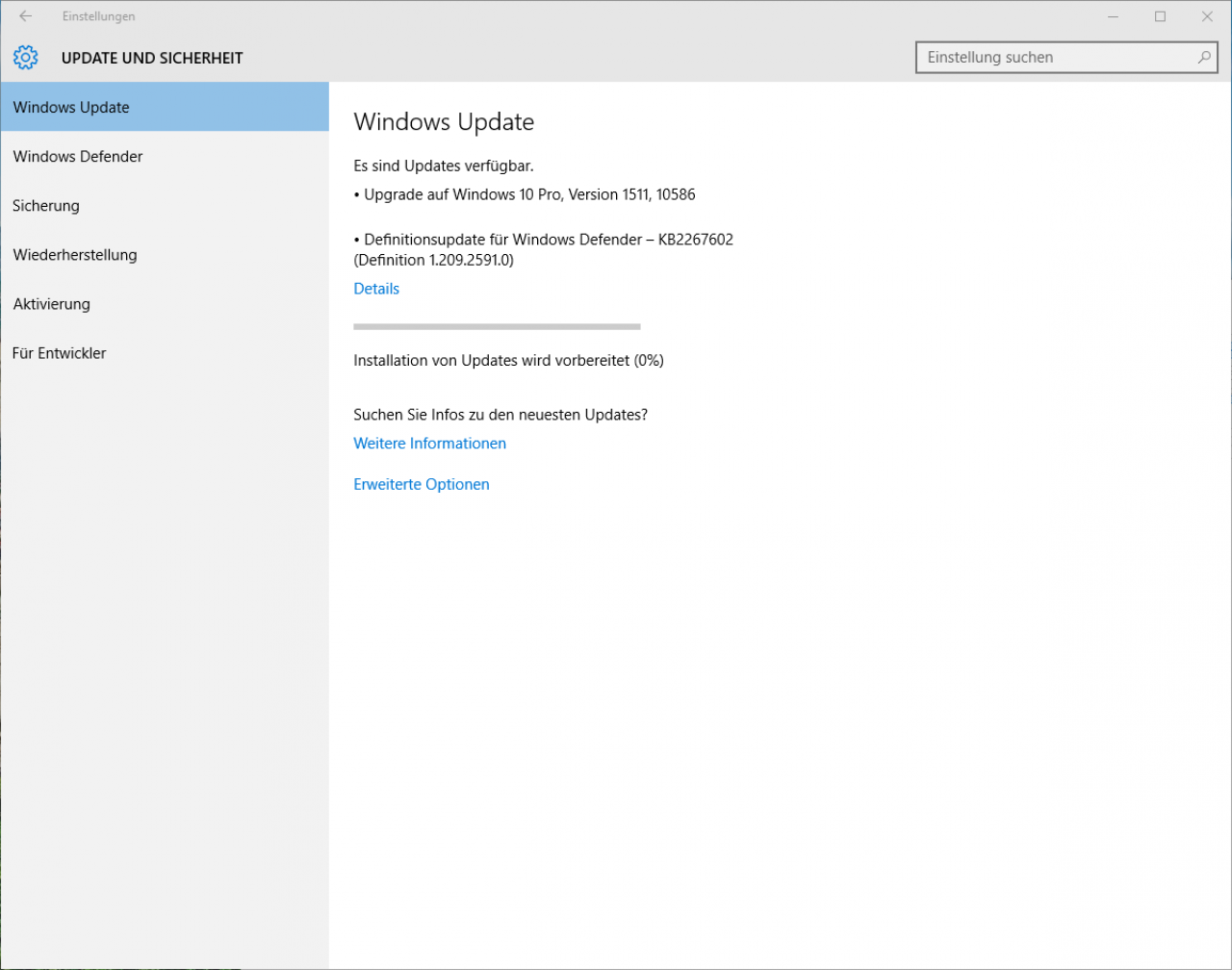
Task: Open Erweiterte Optionen link
Action: coord(422,484)
